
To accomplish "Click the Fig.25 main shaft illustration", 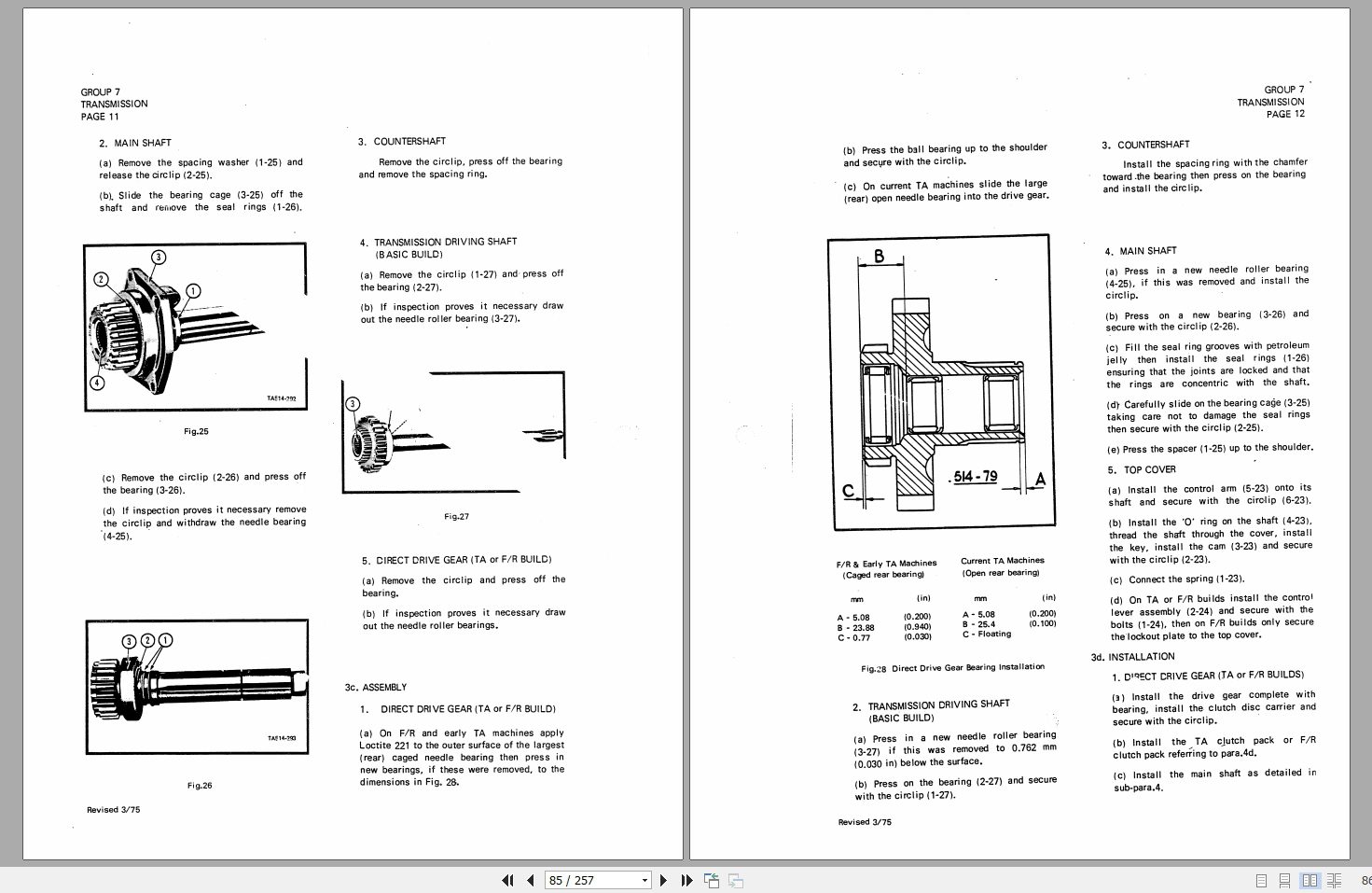I will [x=195, y=327].
